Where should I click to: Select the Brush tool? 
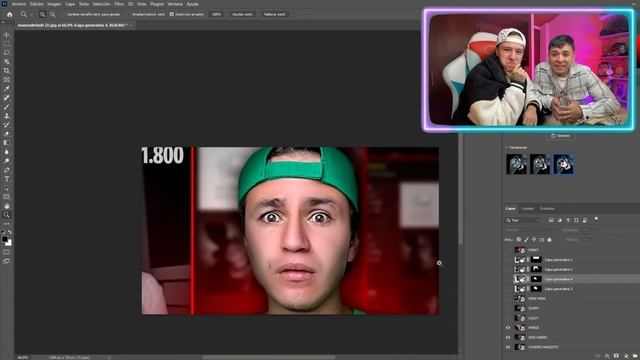point(7,107)
